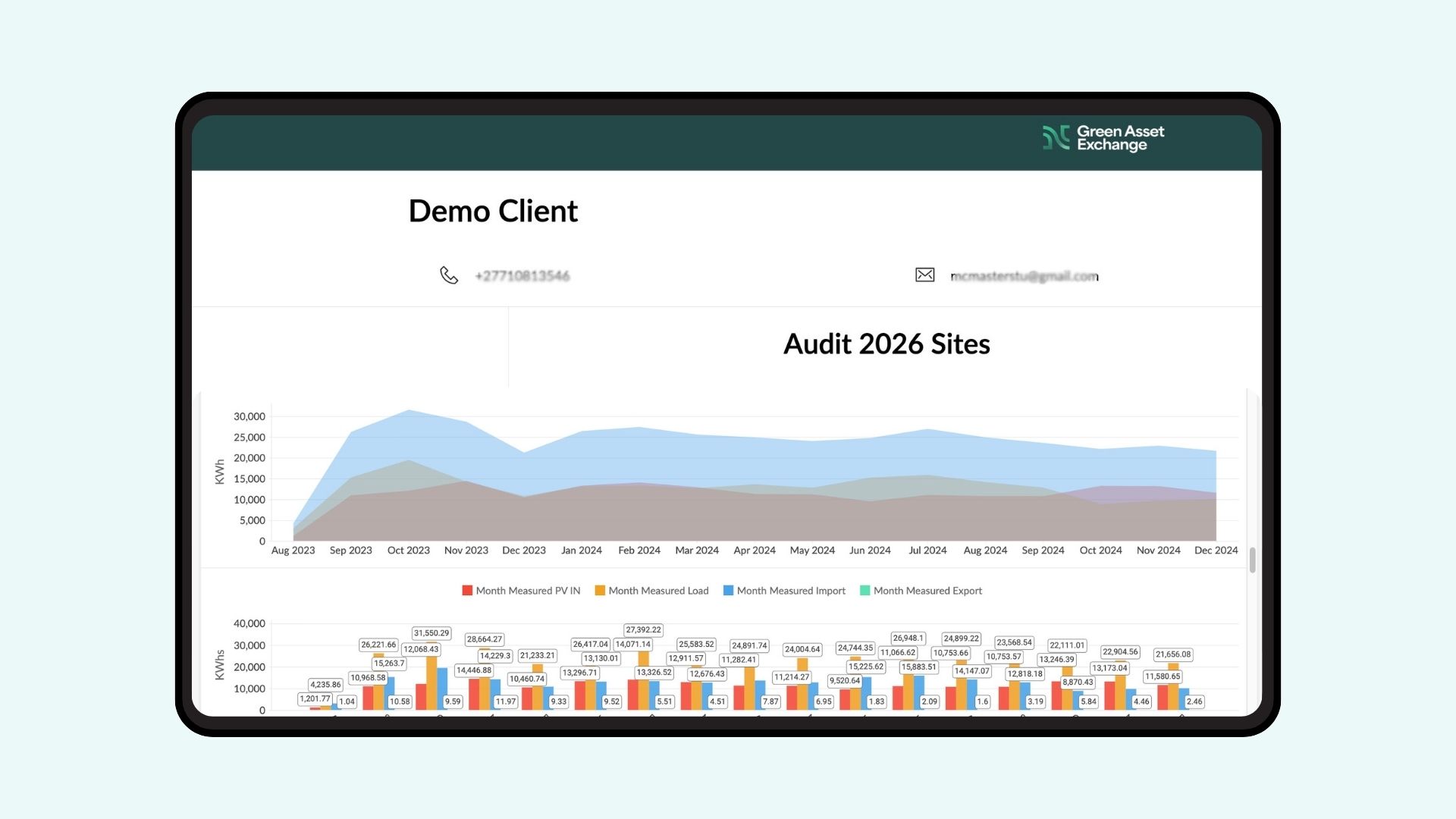Toggle Month Measured Load legend series

tap(651, 591)
